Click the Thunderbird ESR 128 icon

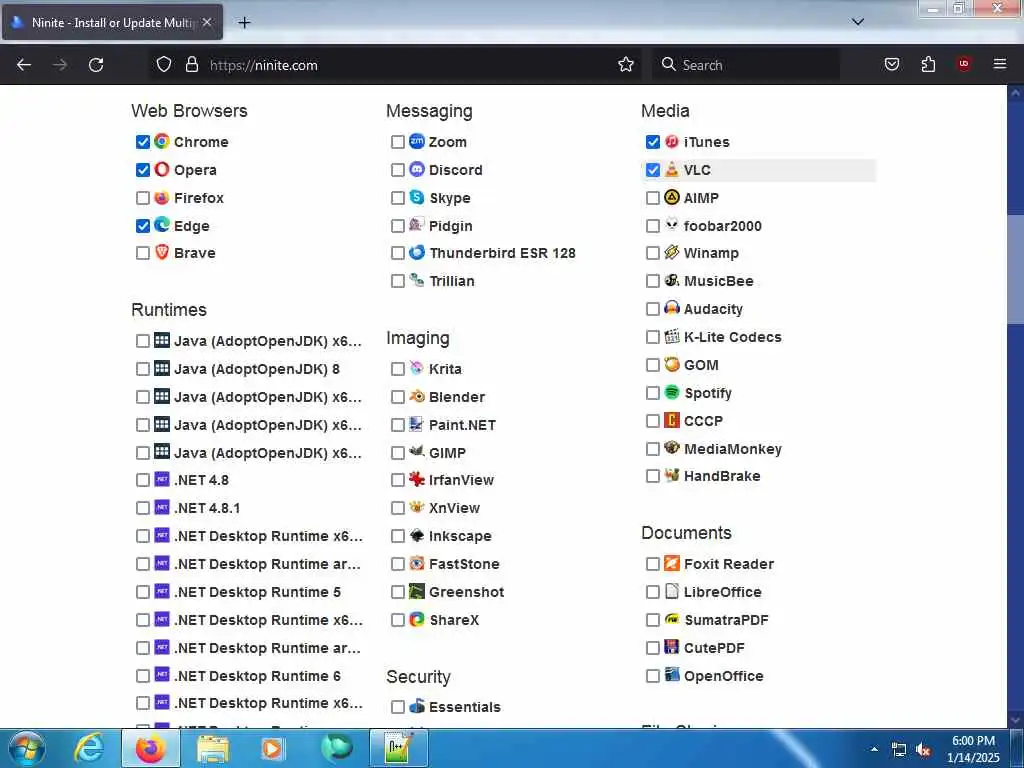tap(417, 252)
